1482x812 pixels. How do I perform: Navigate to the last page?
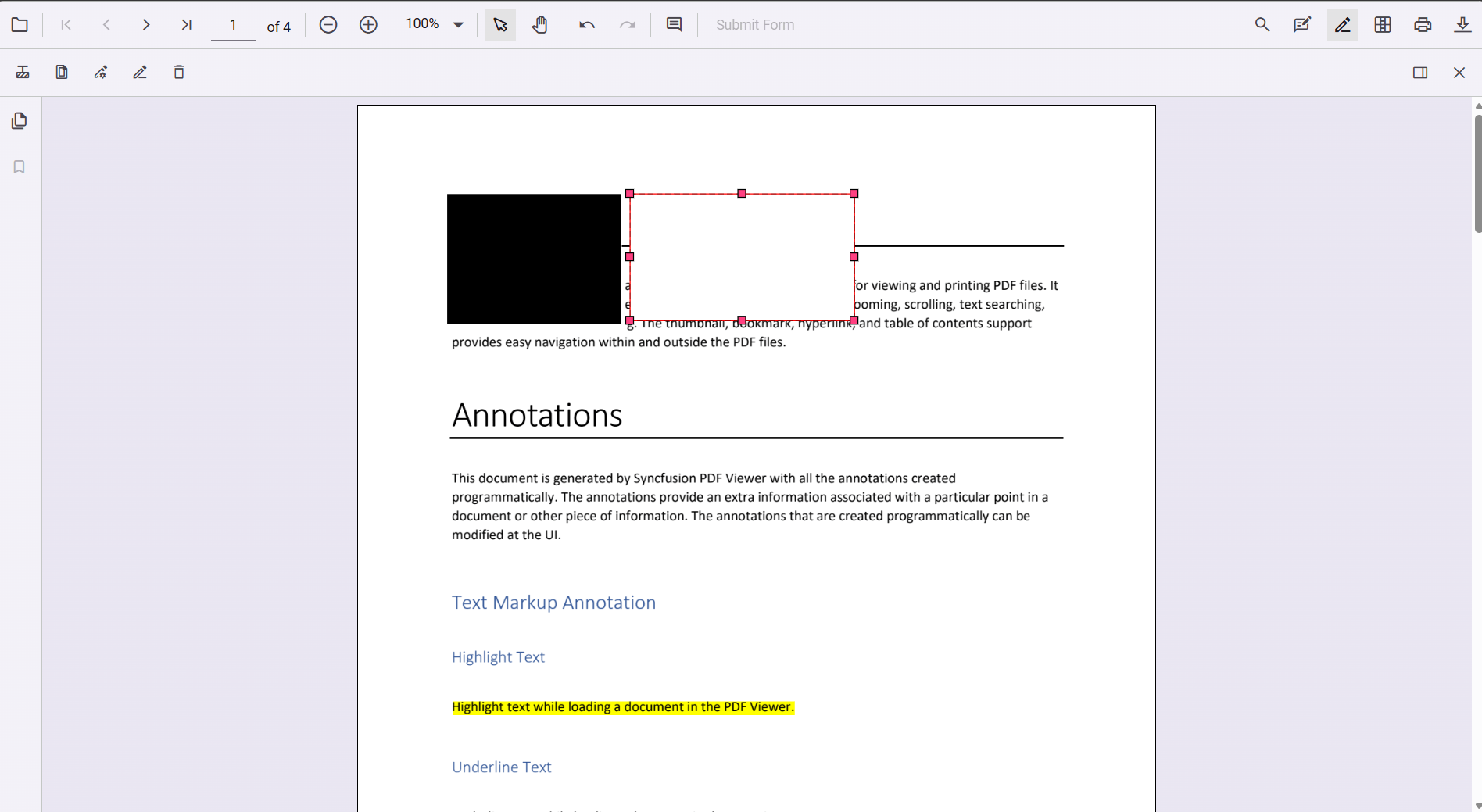186,24
